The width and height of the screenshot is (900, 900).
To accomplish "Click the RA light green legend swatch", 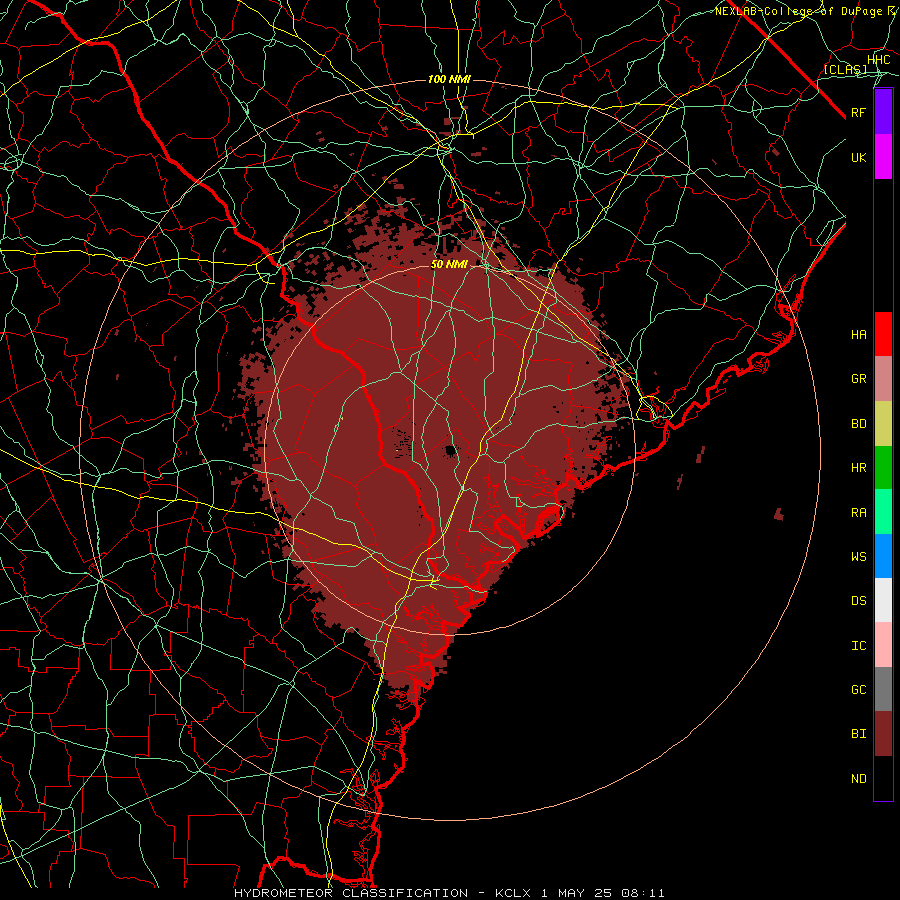I will 883,511.
